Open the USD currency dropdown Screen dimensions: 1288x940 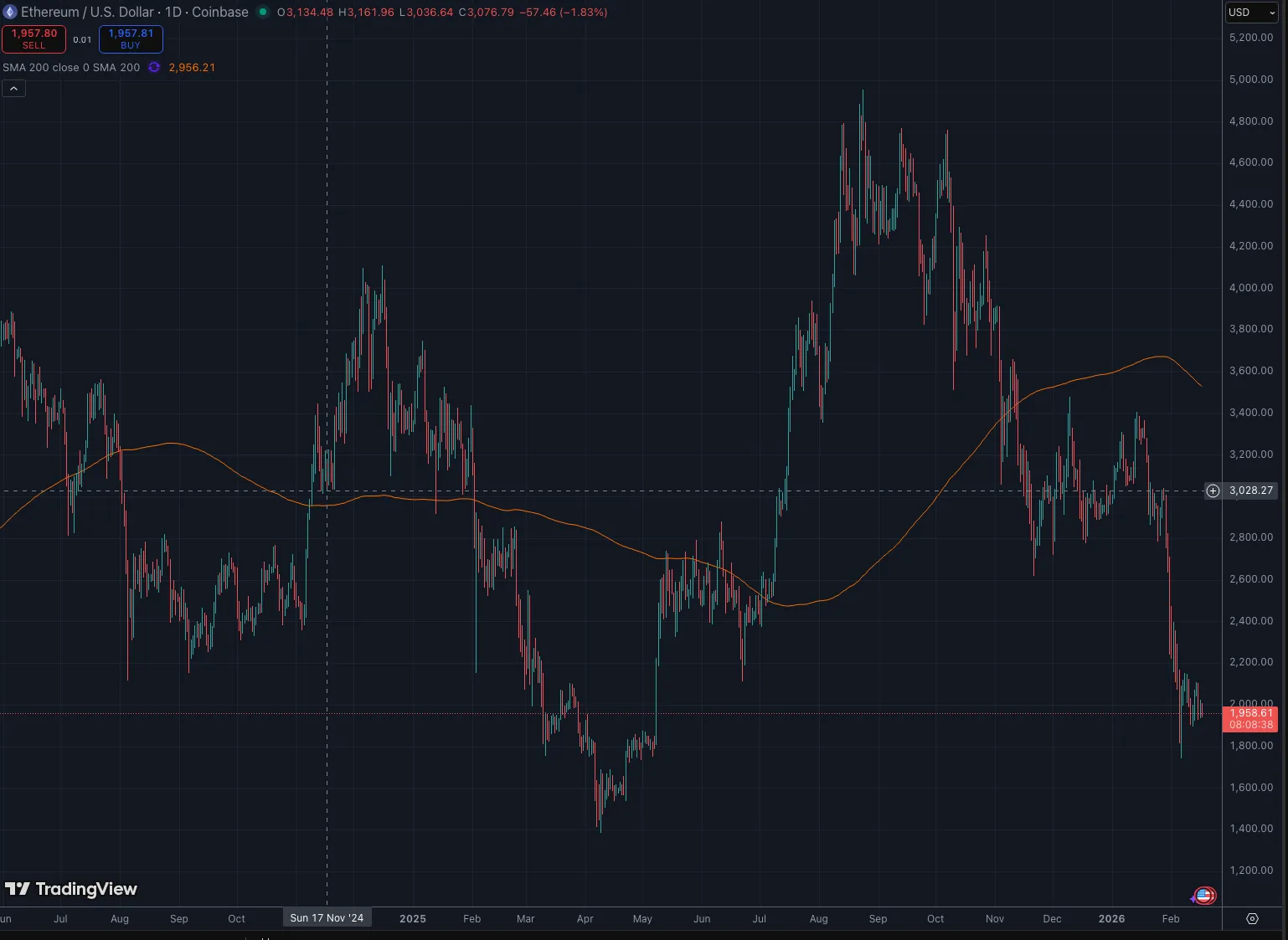pos(1252,12)
